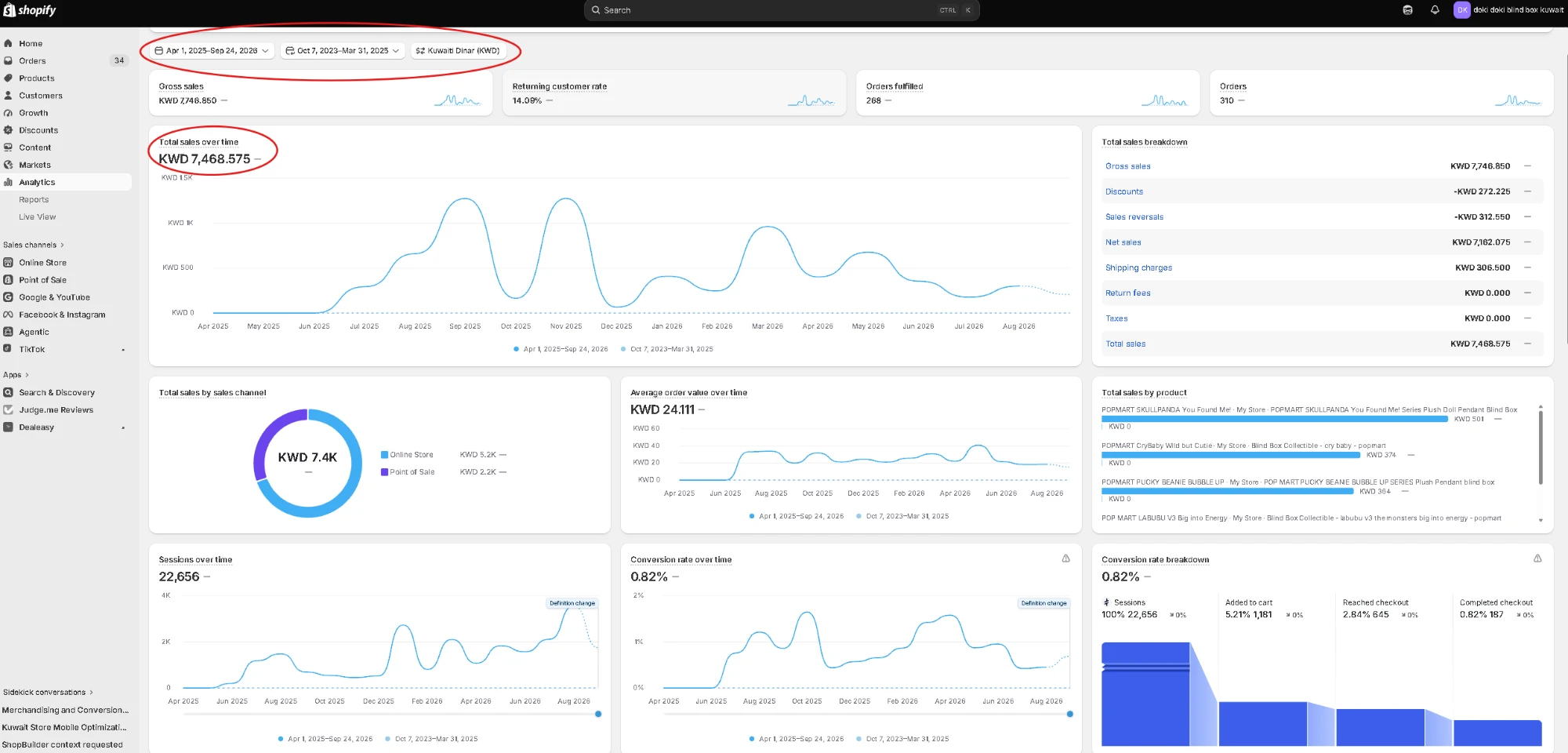Expand the Apps section chevron

[x=27, y=375]
